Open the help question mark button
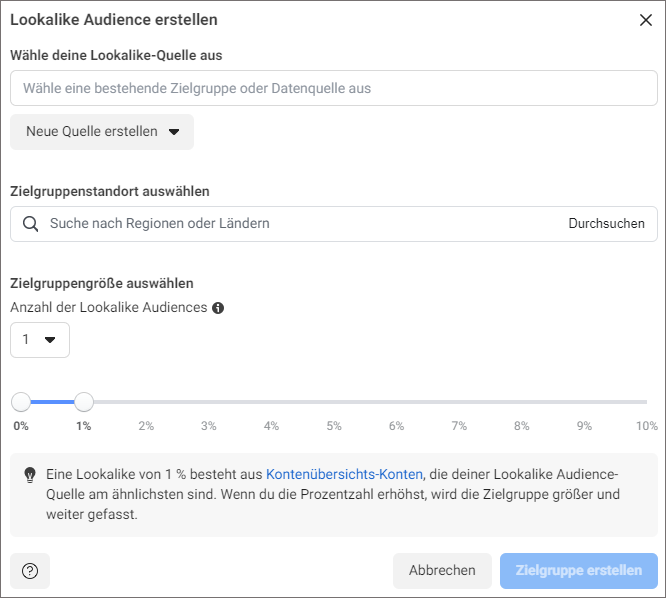The width and height of the screenshot is (666, 598). click(x=30, y=571)
